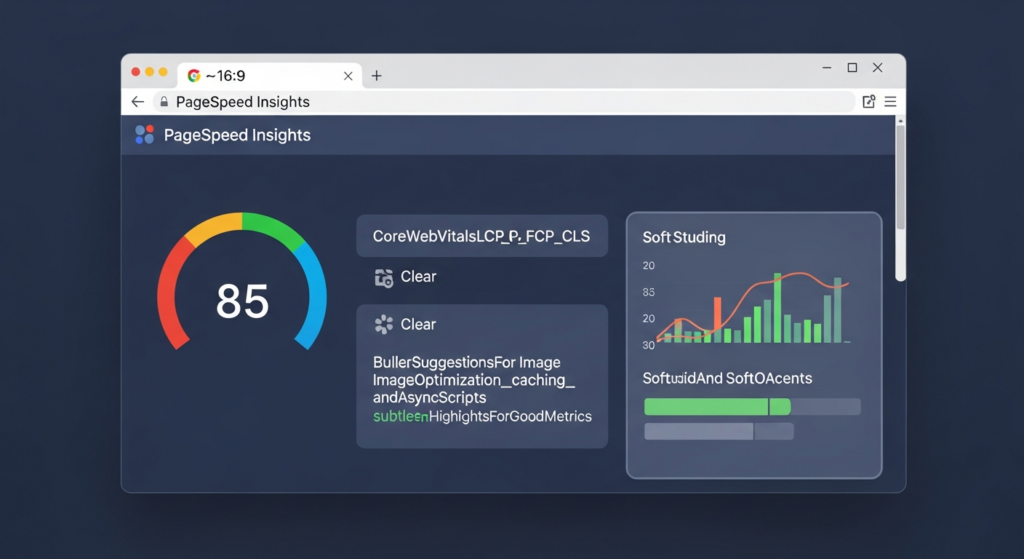This screenshot has width=1024, height=559.
Task: Click the first Clear label below CoreWebVitals
Action: click(418, 277)
